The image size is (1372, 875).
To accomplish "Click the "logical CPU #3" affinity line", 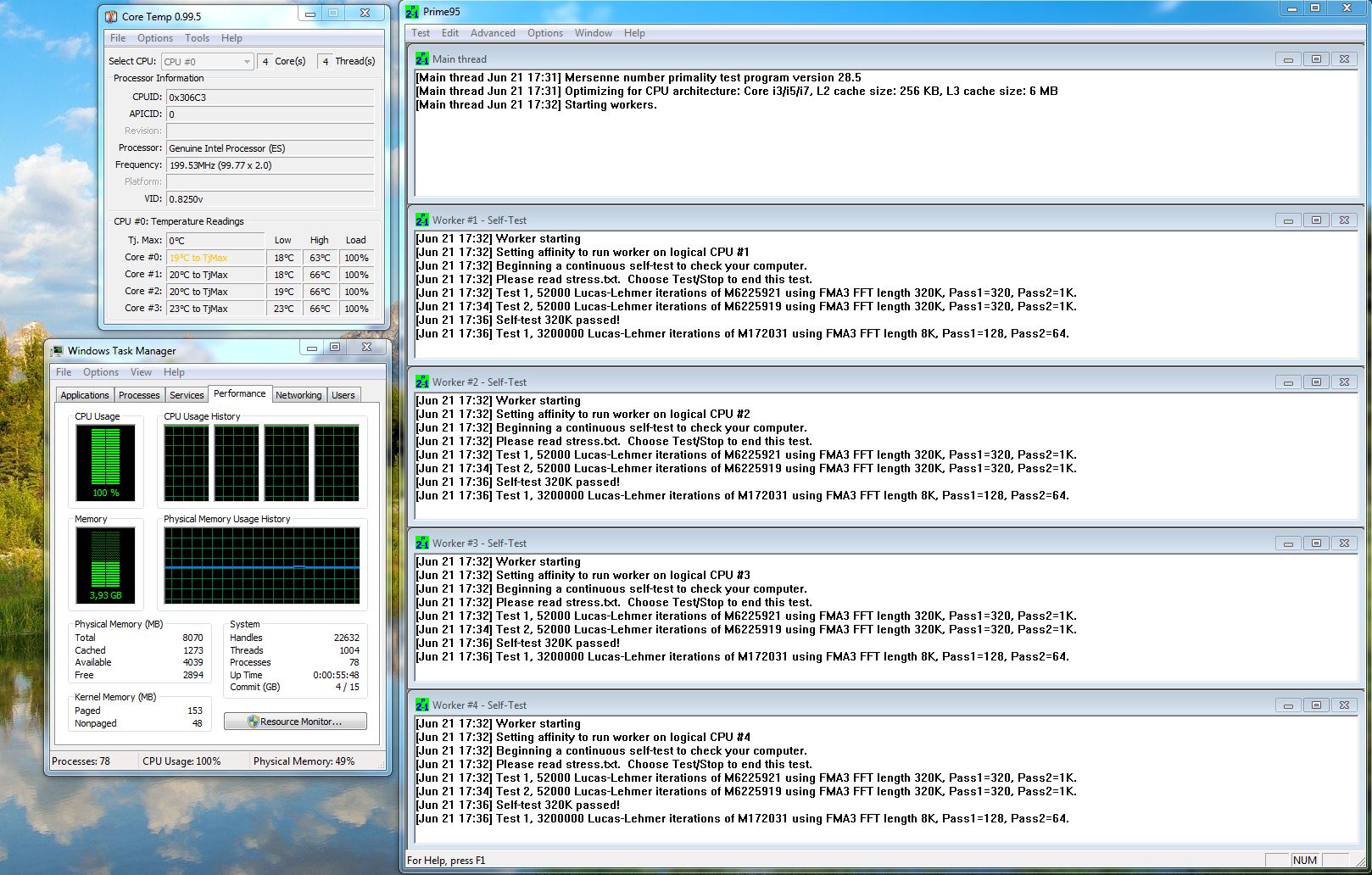I will tap(583, 575).
